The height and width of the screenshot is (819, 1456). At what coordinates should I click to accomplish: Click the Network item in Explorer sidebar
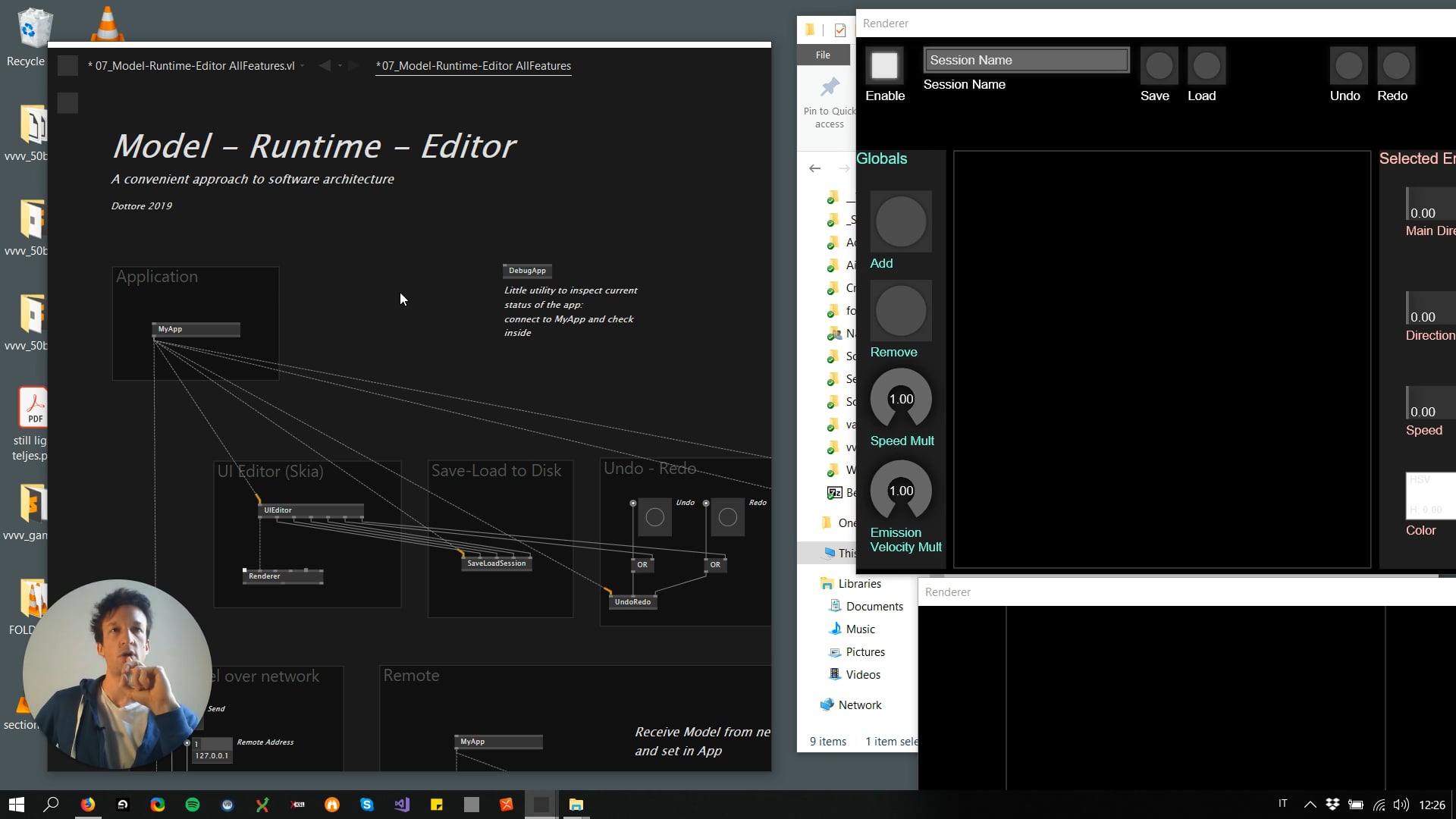(859, 704)
